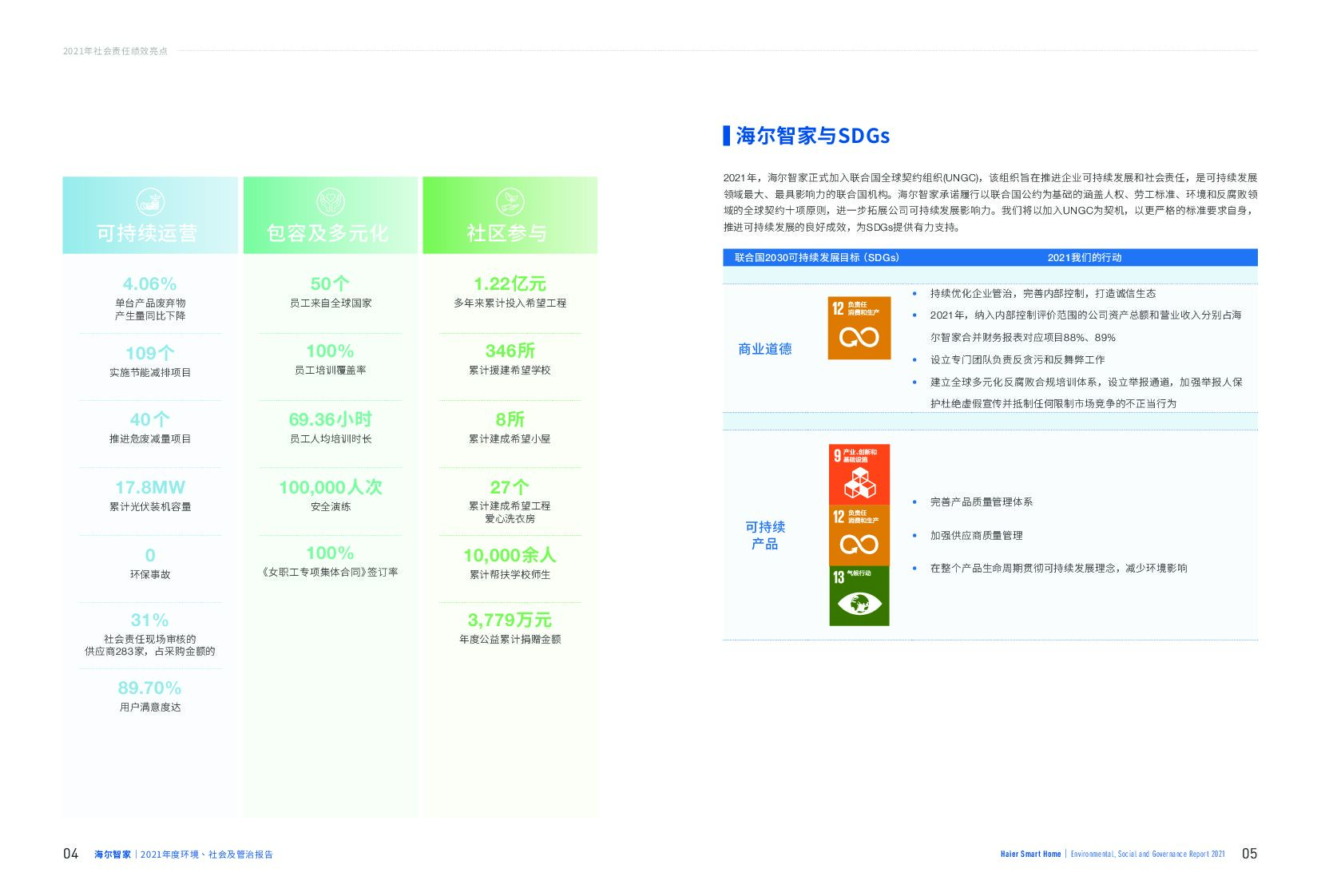Screen dimensions: 1321x896
Task: Select the 69.36小时 figure
Action: (331, 419)
